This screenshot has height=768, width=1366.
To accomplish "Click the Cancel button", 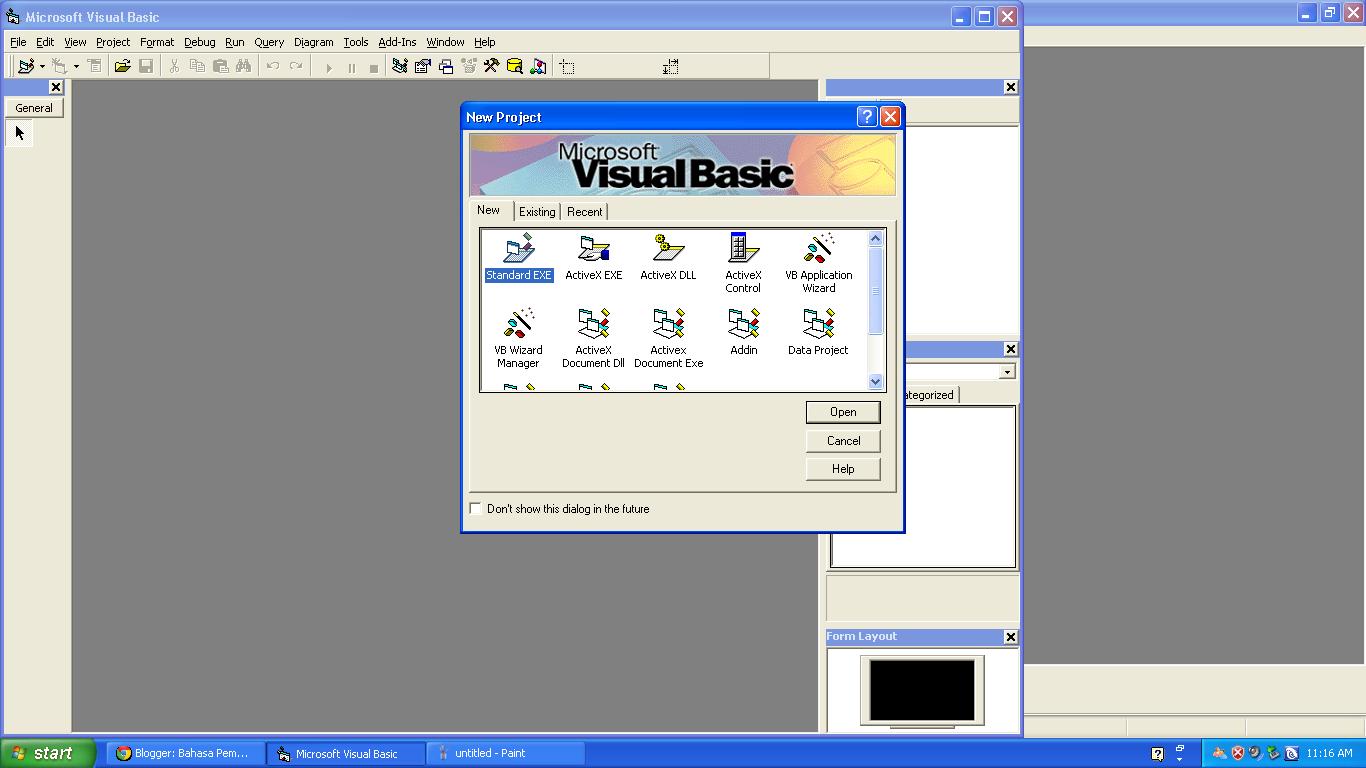I will [x=842, y=440].
